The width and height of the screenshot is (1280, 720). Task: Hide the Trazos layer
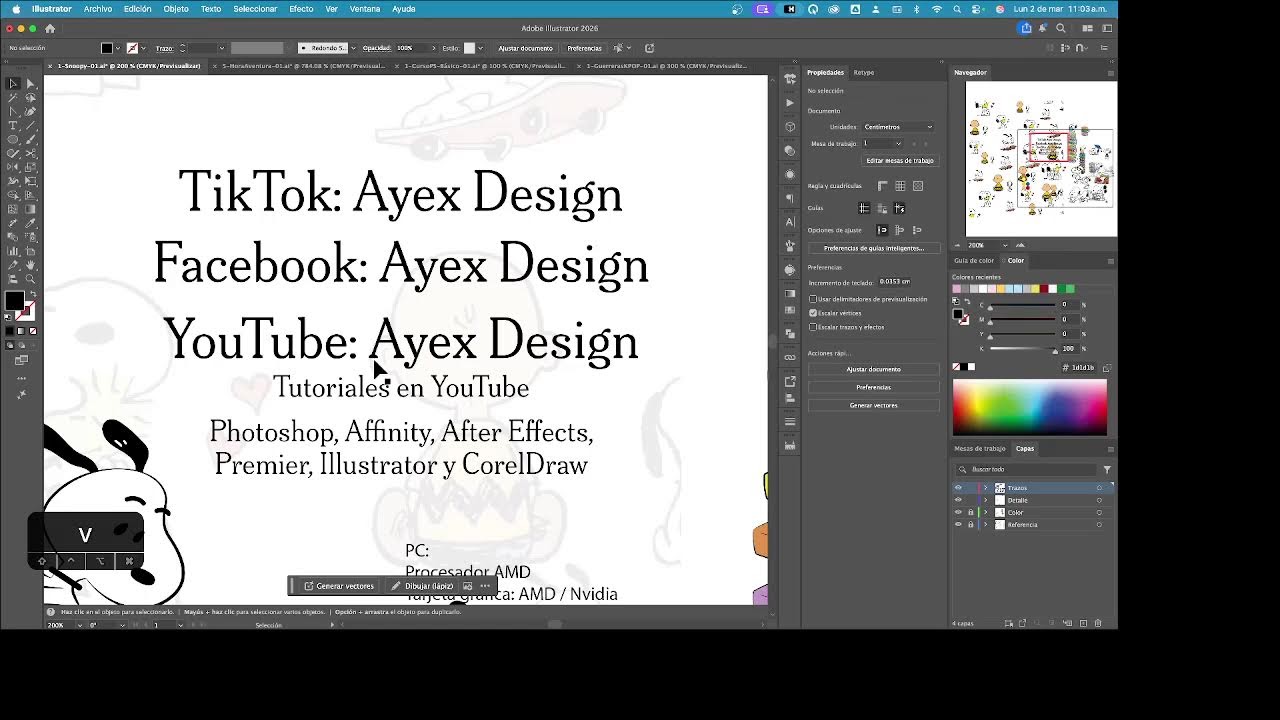tap(958, 488)
